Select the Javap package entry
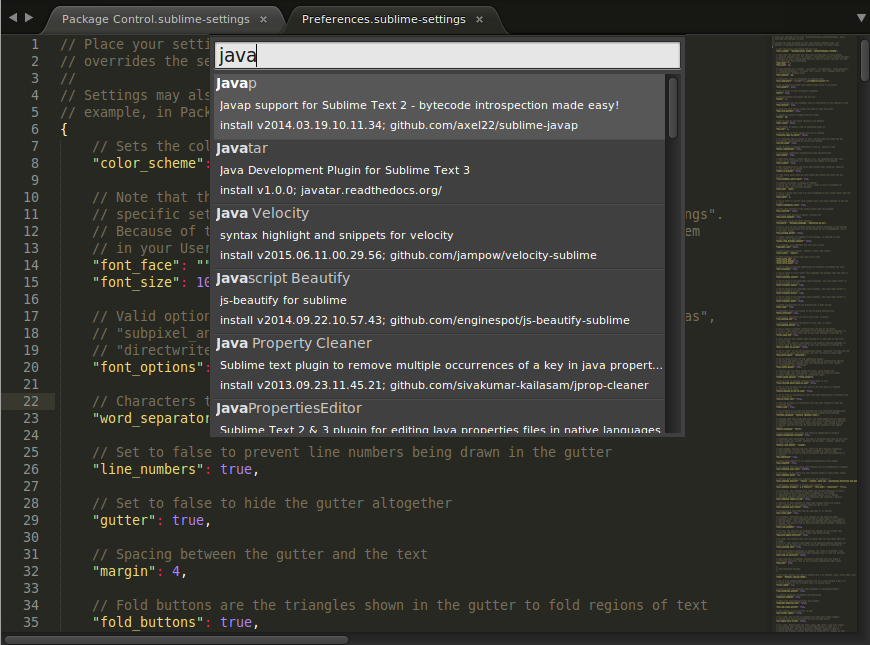 [439, 105]
